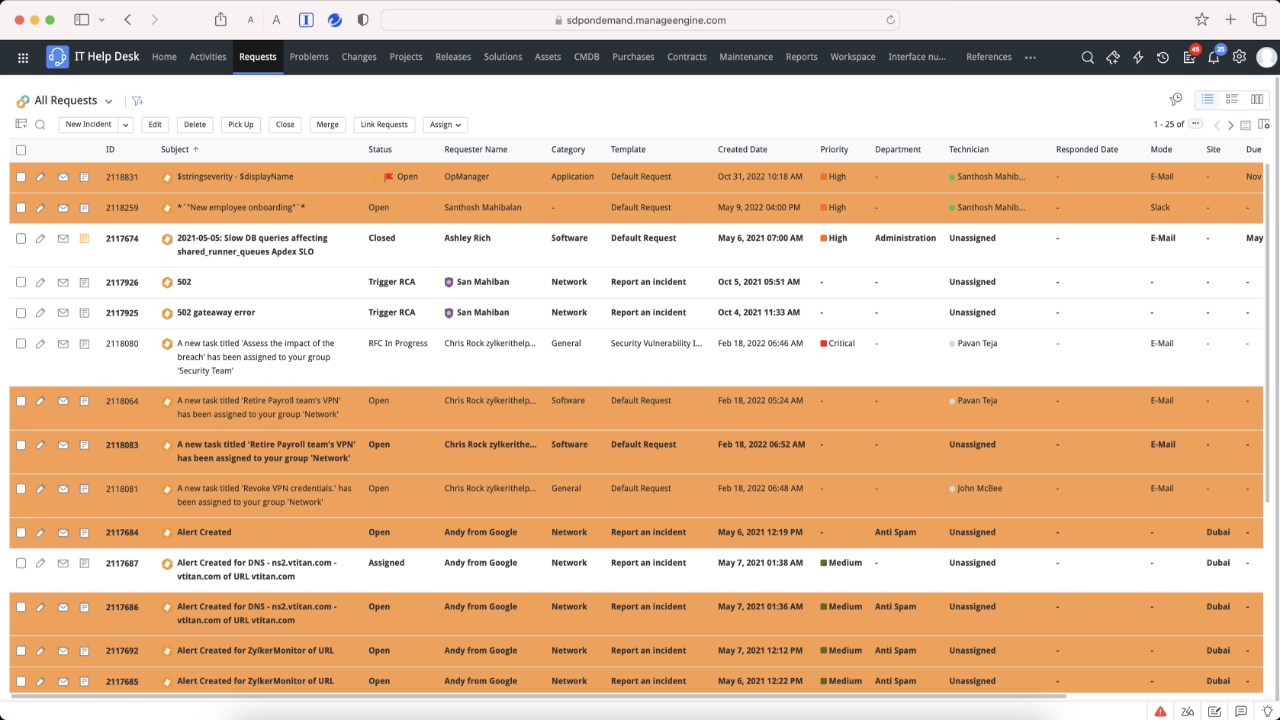Open my tasks icon with 45 badge

[x=1190, y=56]
